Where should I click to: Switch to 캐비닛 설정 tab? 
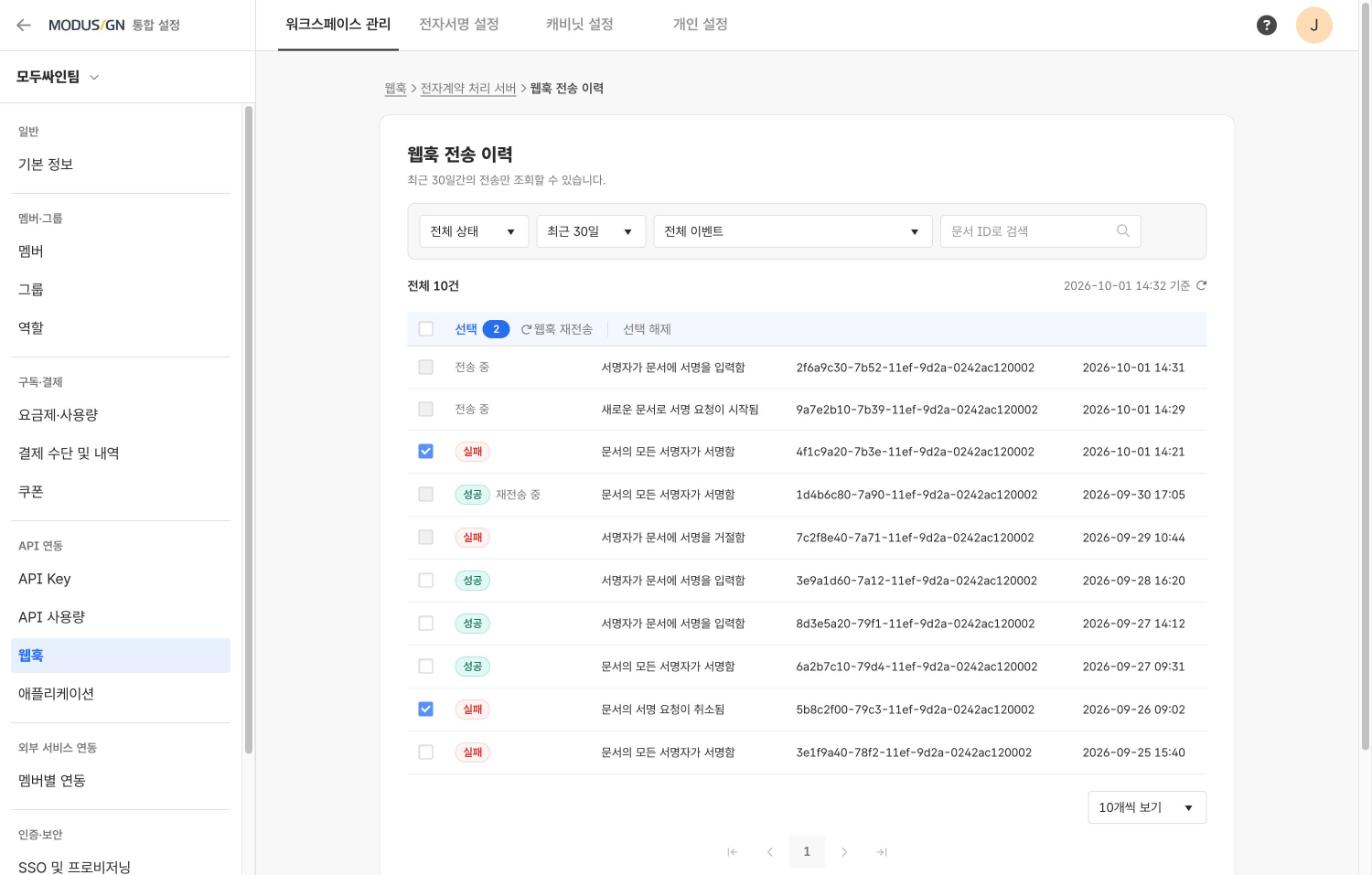pyautogui.click(x=580, y=24)
